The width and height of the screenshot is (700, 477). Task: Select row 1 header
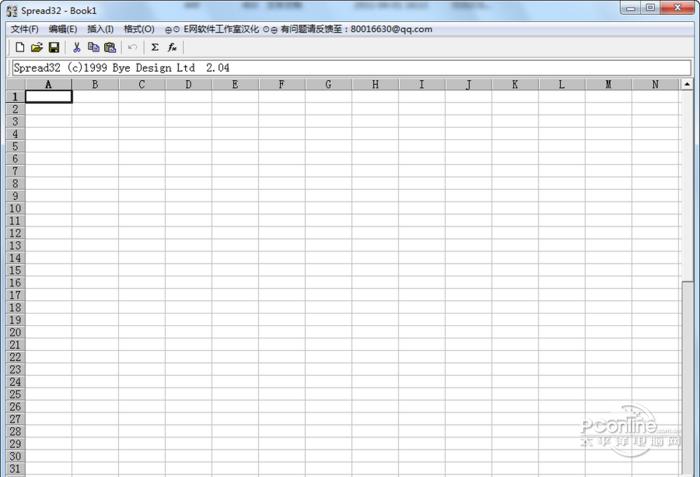(16, 96)
